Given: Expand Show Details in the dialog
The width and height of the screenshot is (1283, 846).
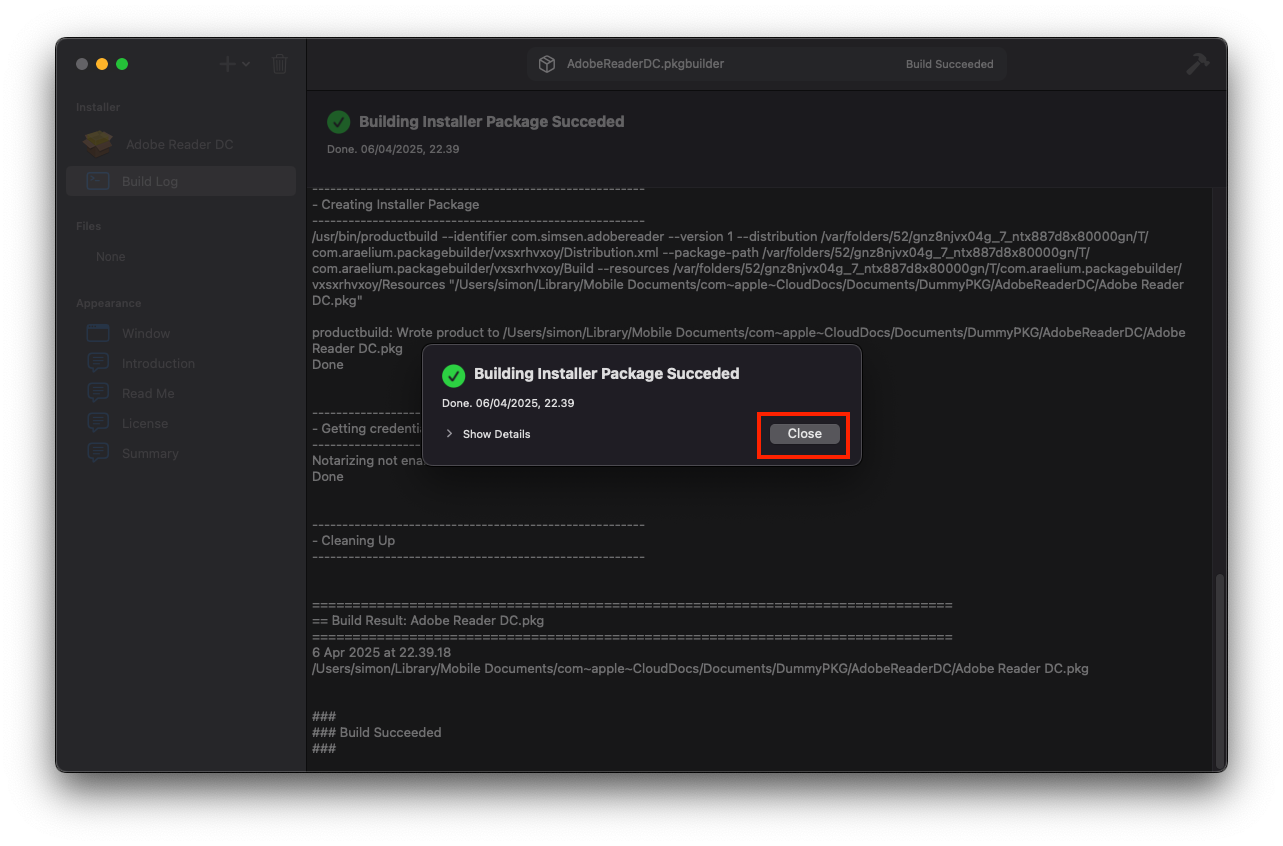Looking at the screenshot, I should pyautogui.click(x=488, y=434).
